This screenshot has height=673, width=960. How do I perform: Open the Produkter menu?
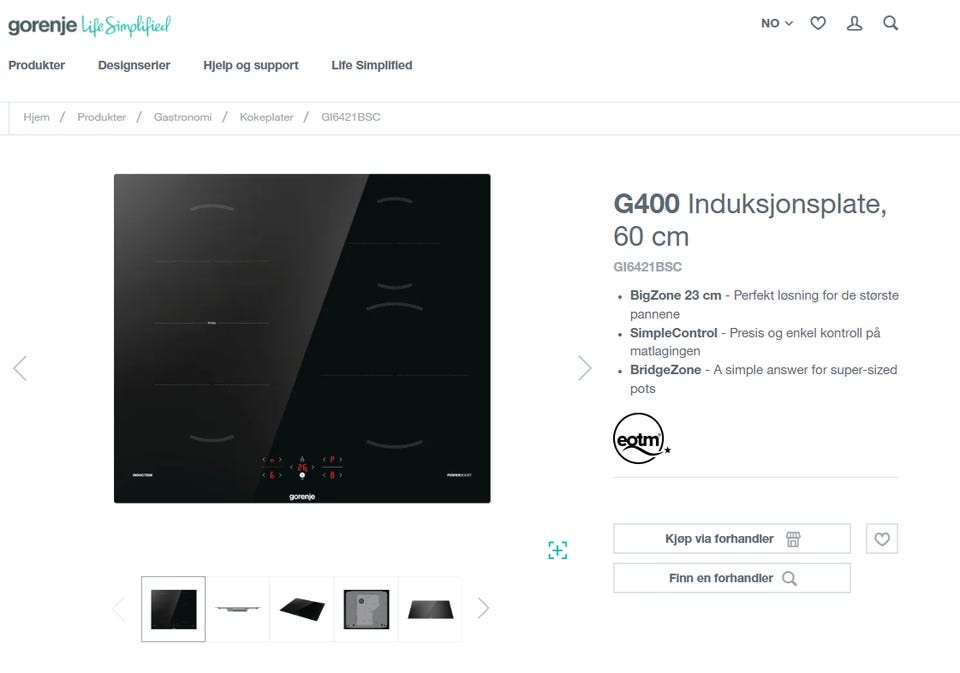(36, 65)
